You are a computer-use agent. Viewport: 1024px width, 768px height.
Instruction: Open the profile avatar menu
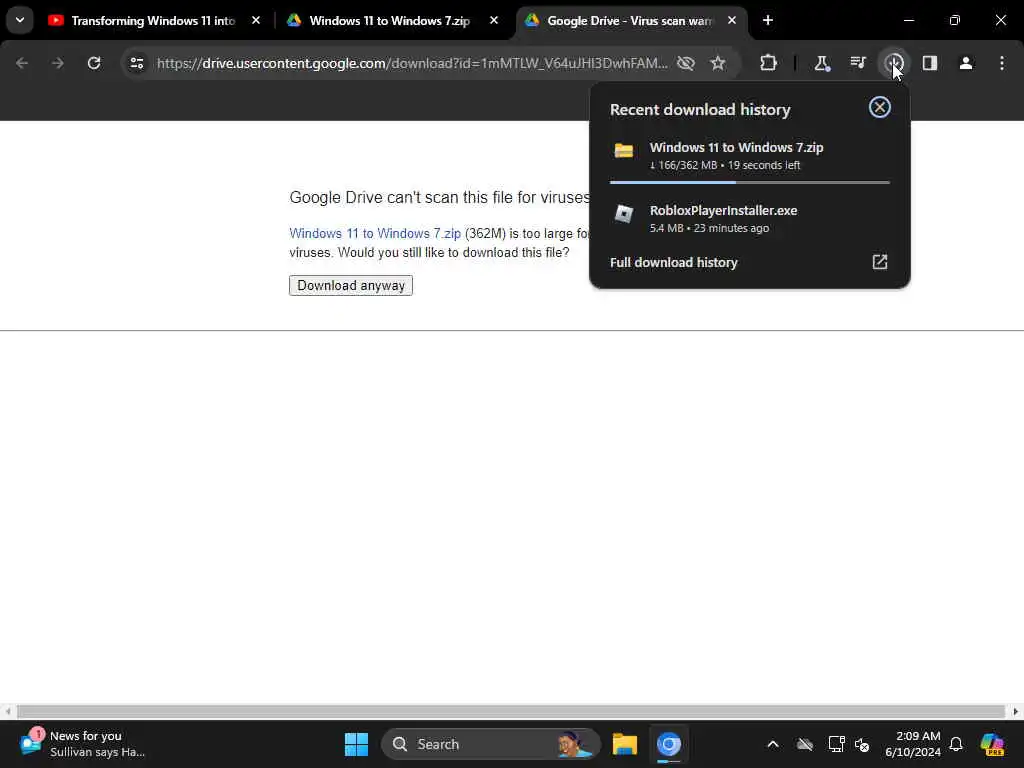point(966,63)
